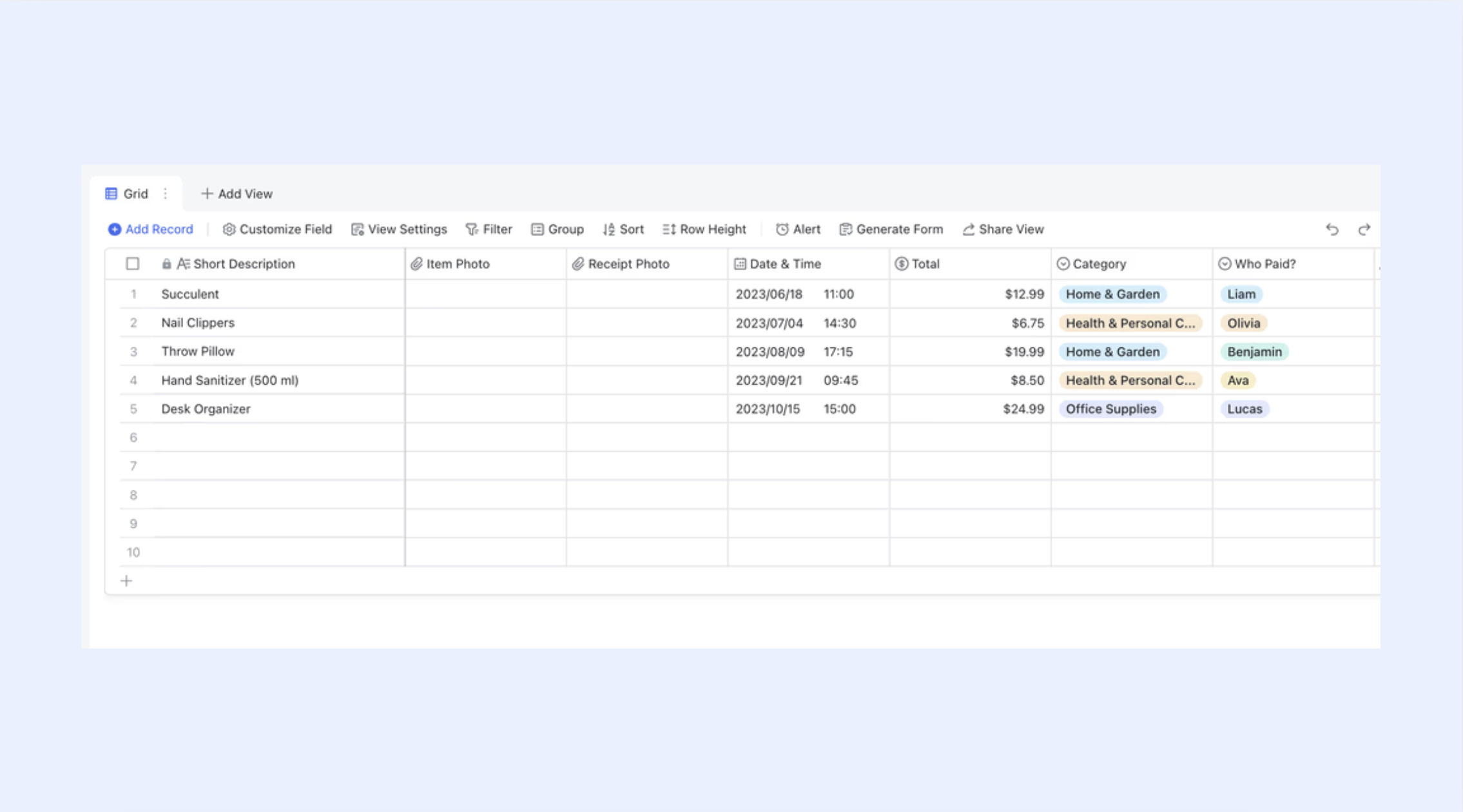Open the Sort options

pyautogui.click(x=623, y=229)
